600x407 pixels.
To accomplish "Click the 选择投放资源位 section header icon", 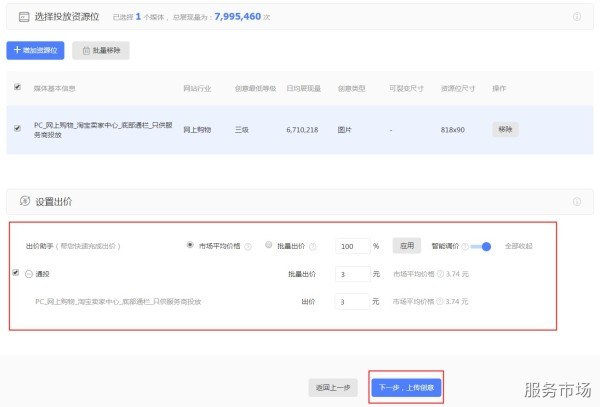I will 24,17.
